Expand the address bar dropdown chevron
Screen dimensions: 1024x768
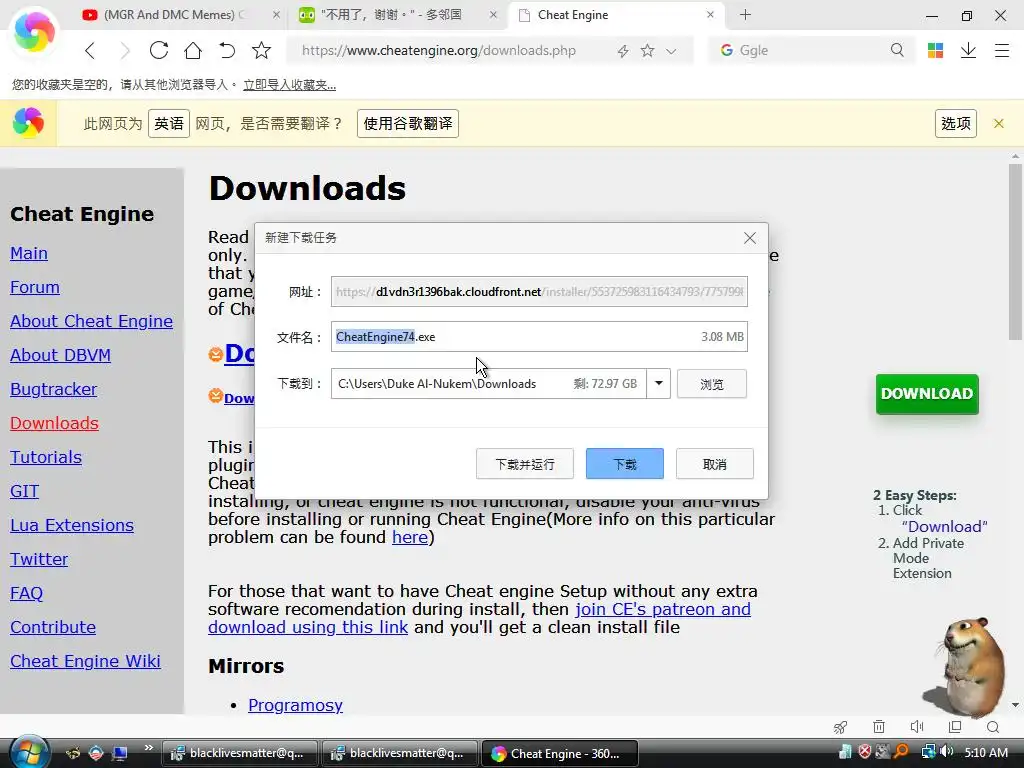[x=671, y=51]
